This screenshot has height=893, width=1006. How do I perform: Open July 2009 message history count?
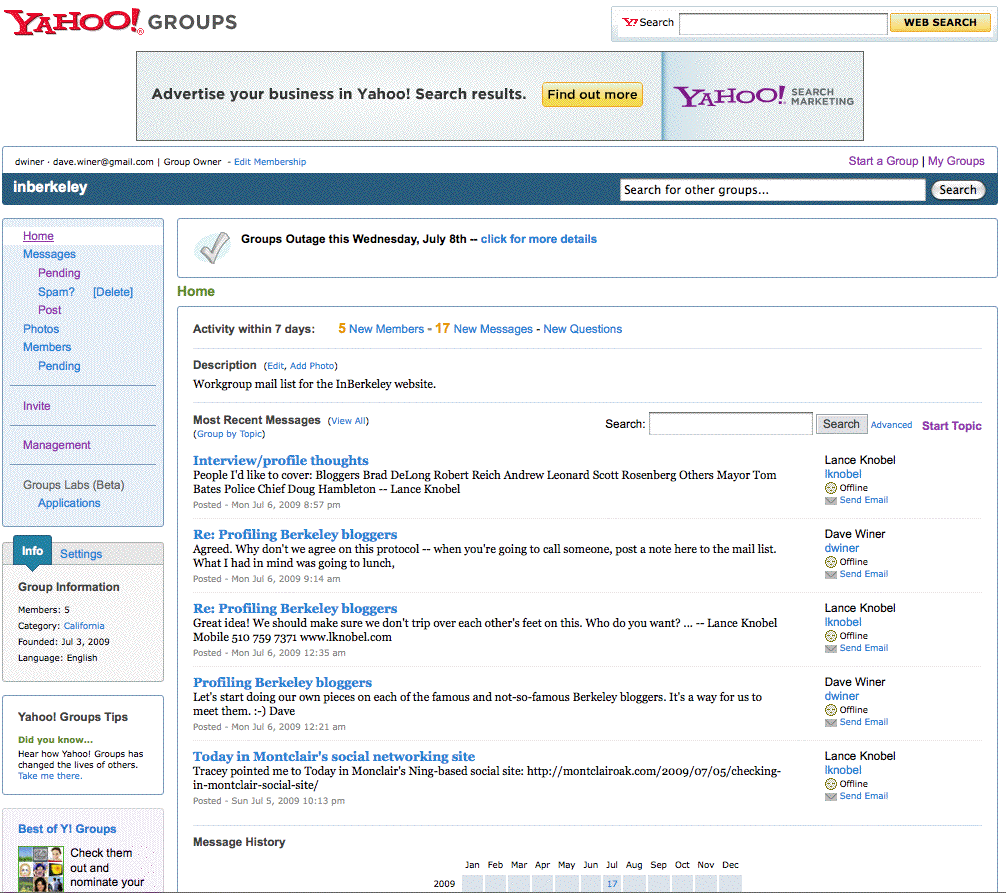tap(611, 883)
